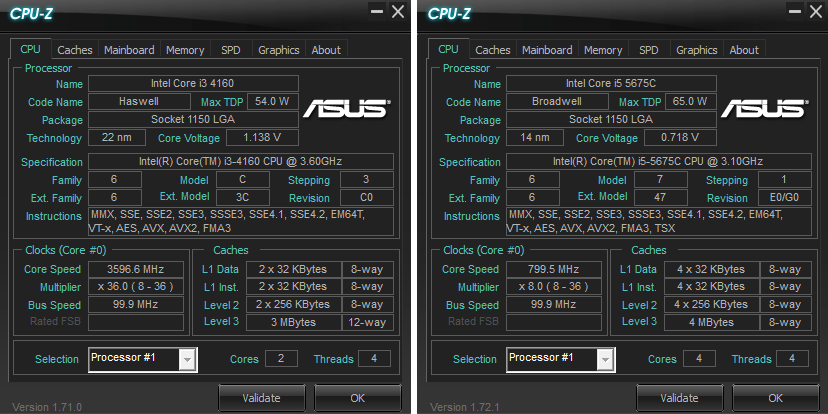
Task: Click the Specification field for i5-5675C
Action: tap(660, 162)
